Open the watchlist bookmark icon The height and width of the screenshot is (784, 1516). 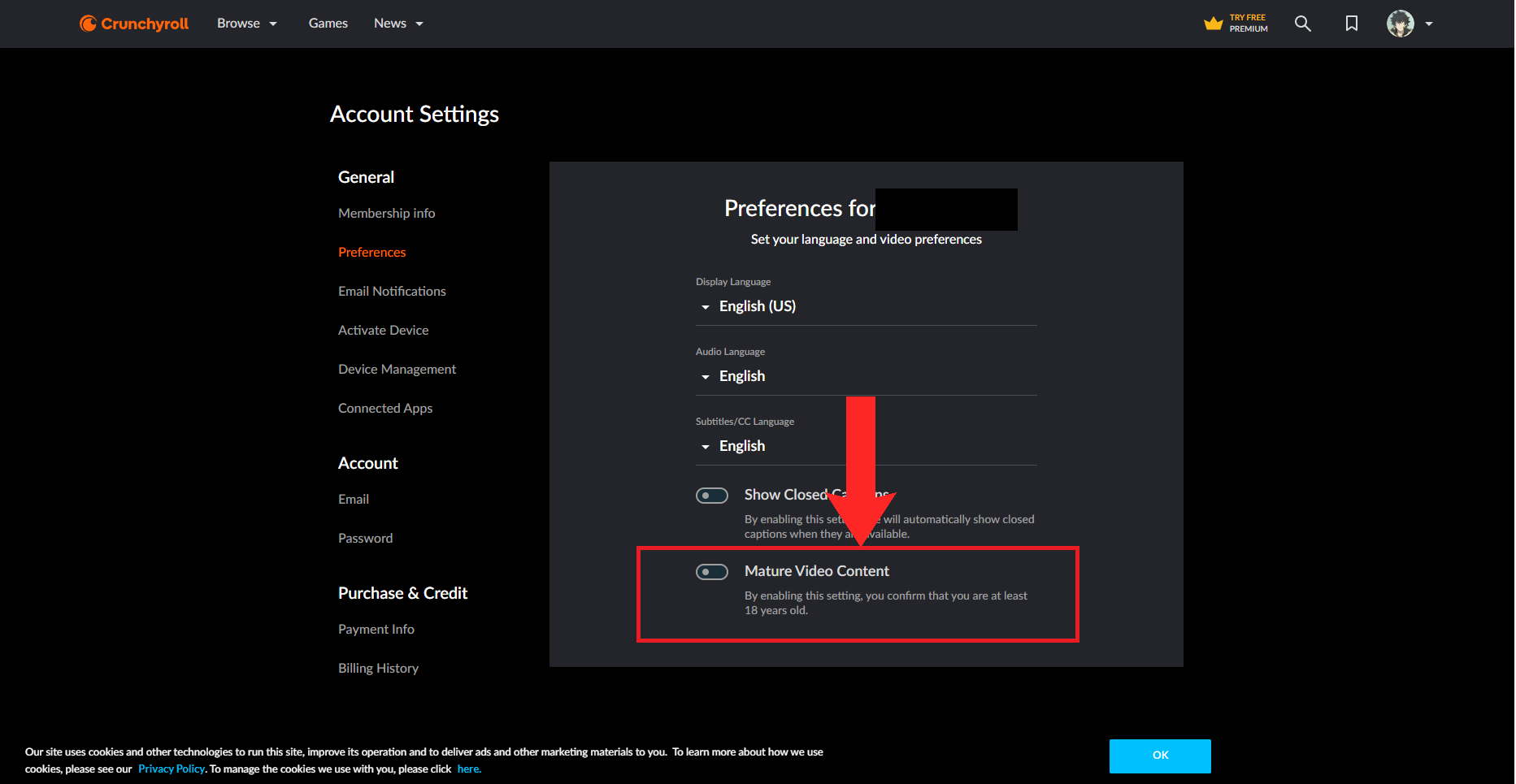coord(1352,24)
